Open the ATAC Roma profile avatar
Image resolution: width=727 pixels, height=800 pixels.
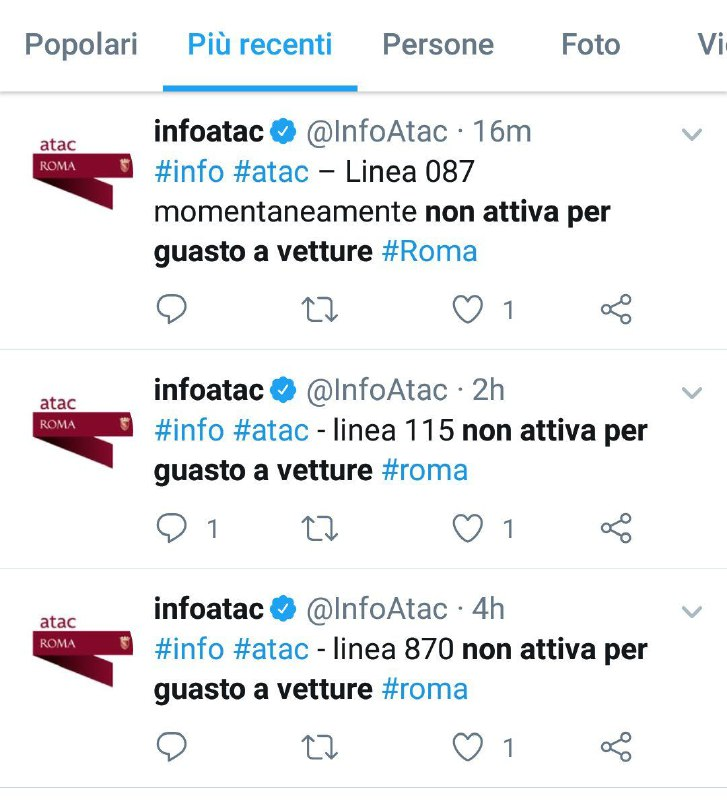[x=82, y=165]
